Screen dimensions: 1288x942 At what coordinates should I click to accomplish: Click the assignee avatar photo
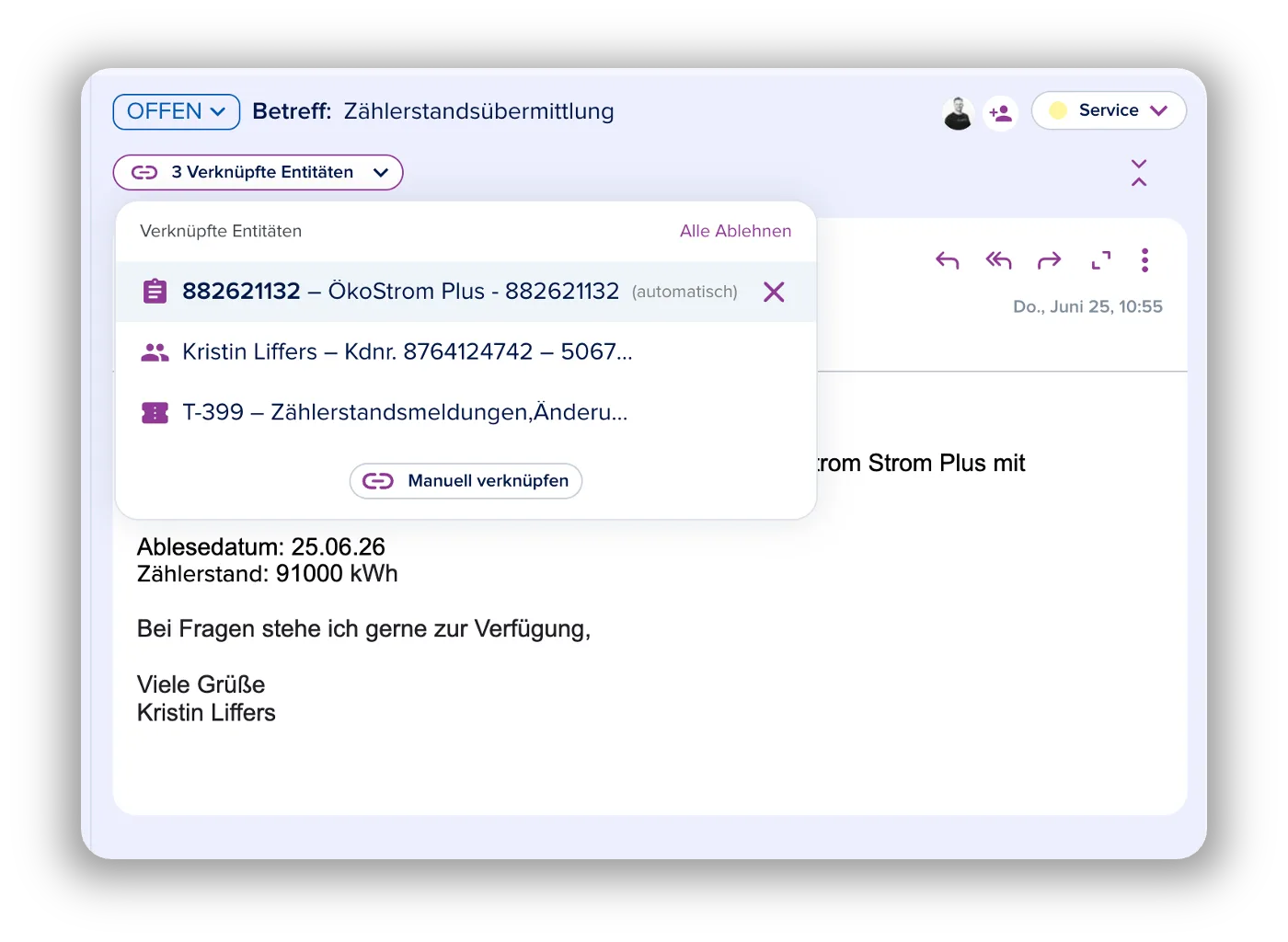[x=958, y=113]
